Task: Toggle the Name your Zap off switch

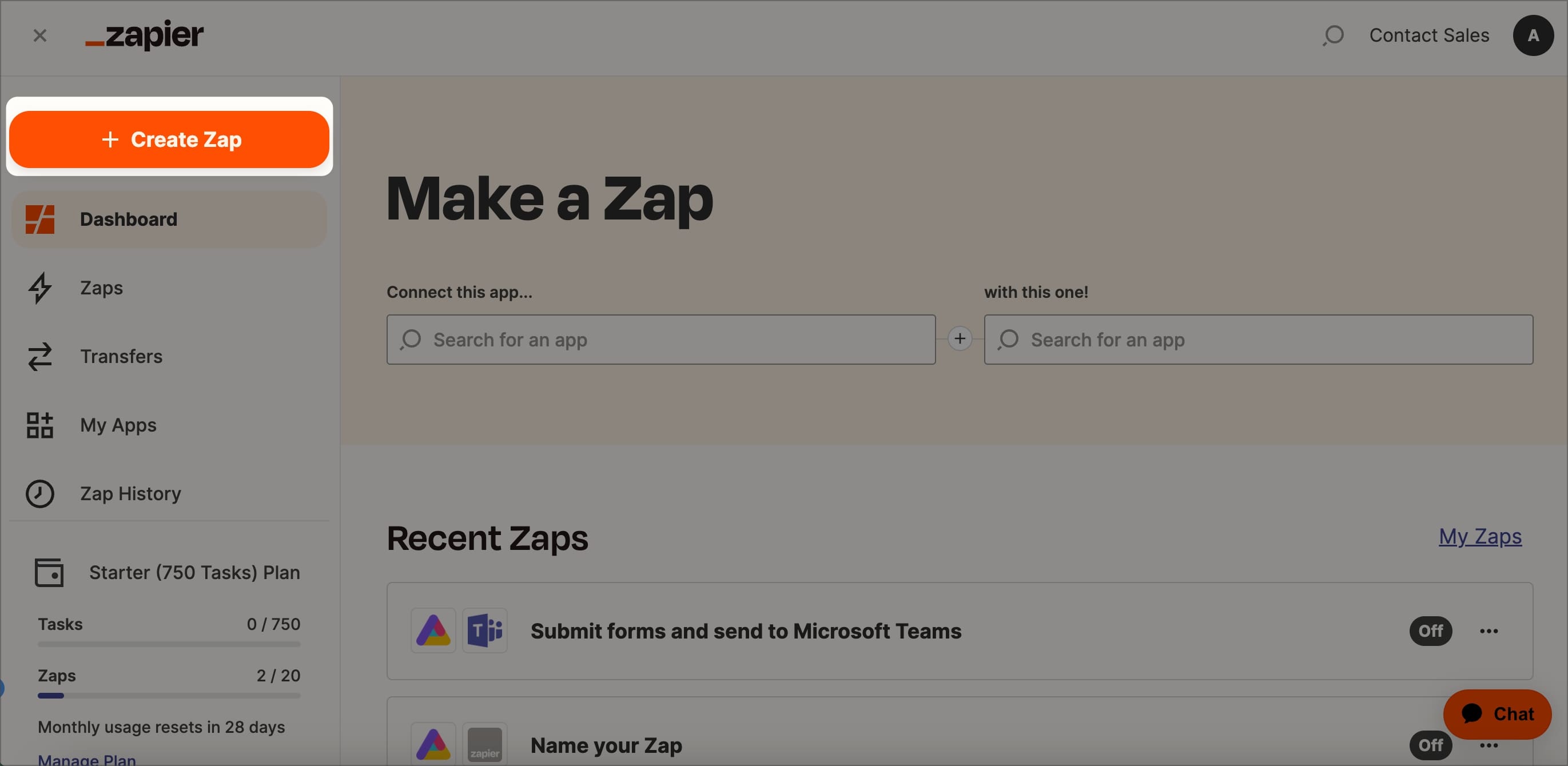Action: pos(1430,744)
